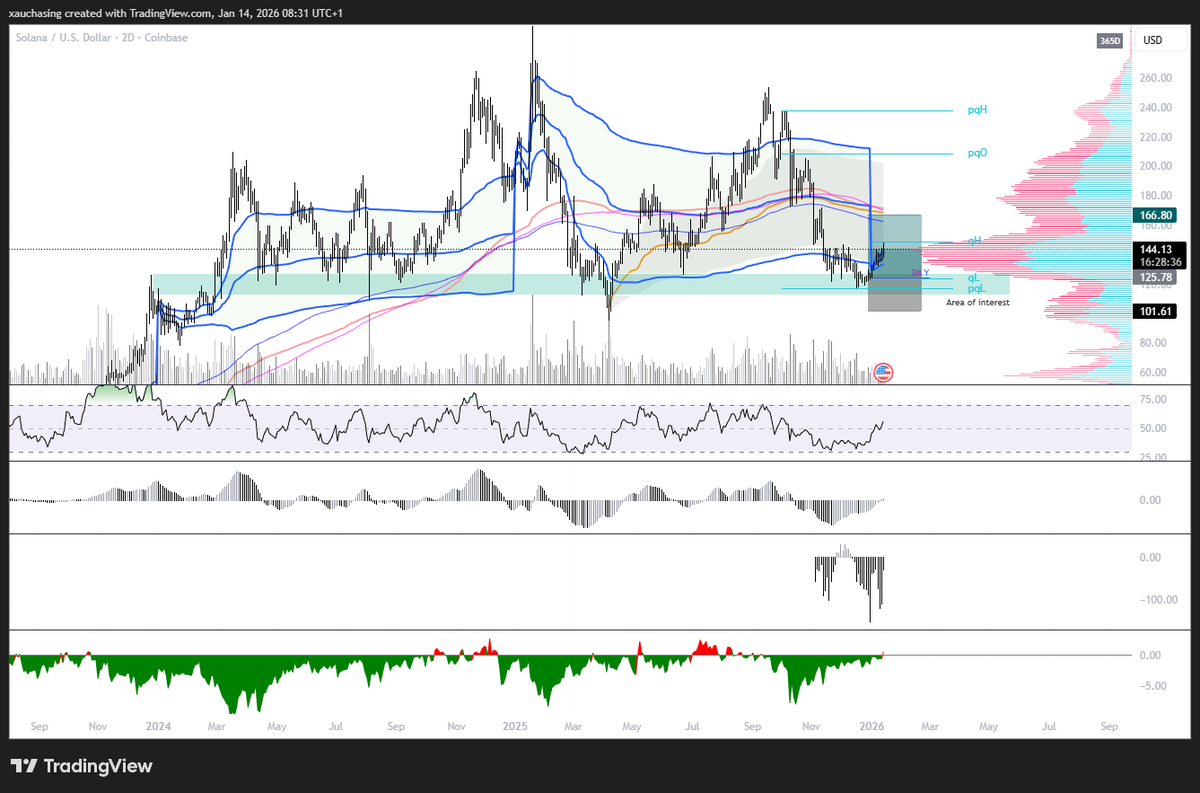Click the US flag economic event icon
1200x793 pixels.
tap(882, 372)
